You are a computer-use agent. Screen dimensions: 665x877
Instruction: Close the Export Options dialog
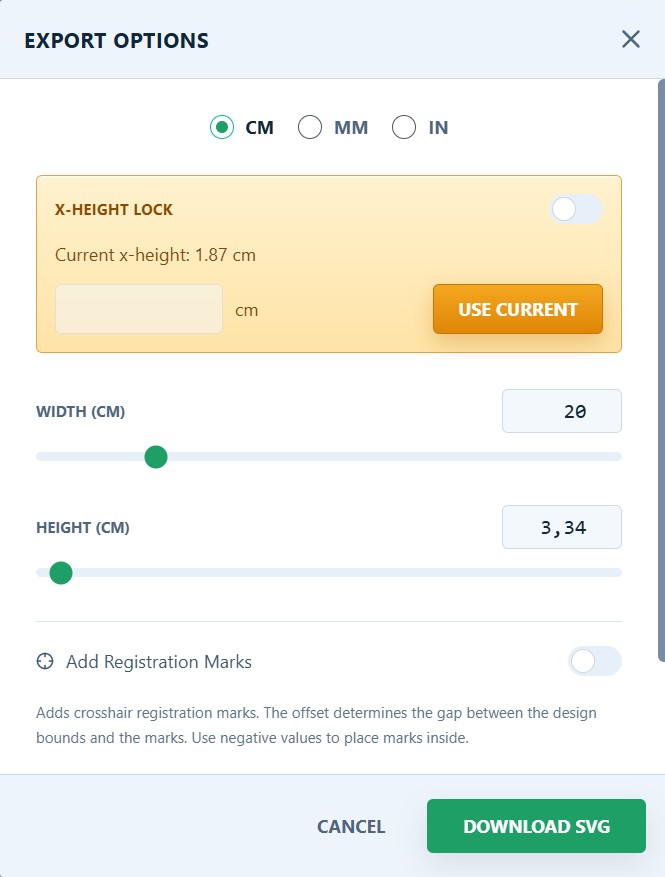pos(631,39)
